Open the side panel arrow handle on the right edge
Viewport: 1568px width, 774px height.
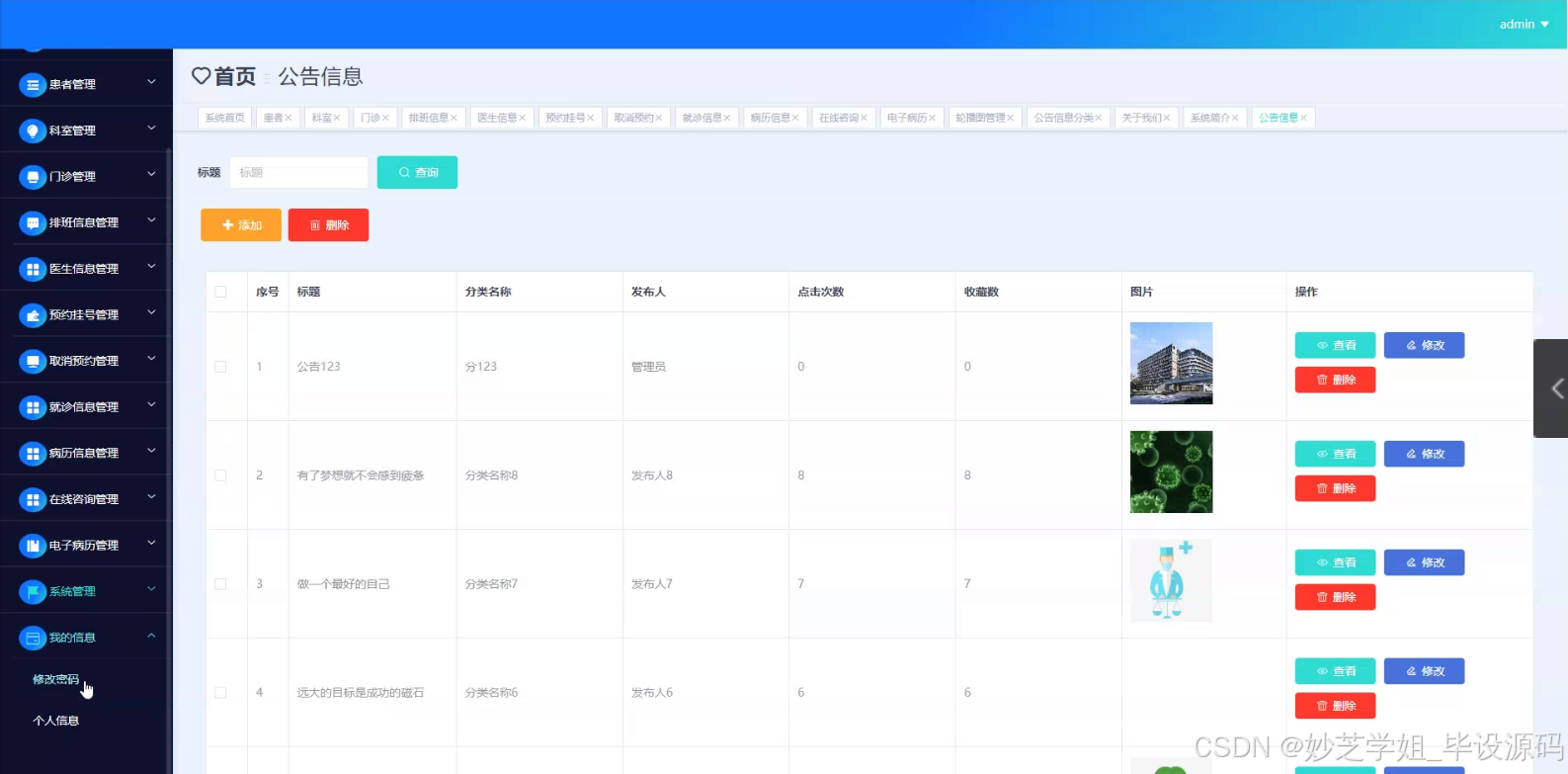1551,388
